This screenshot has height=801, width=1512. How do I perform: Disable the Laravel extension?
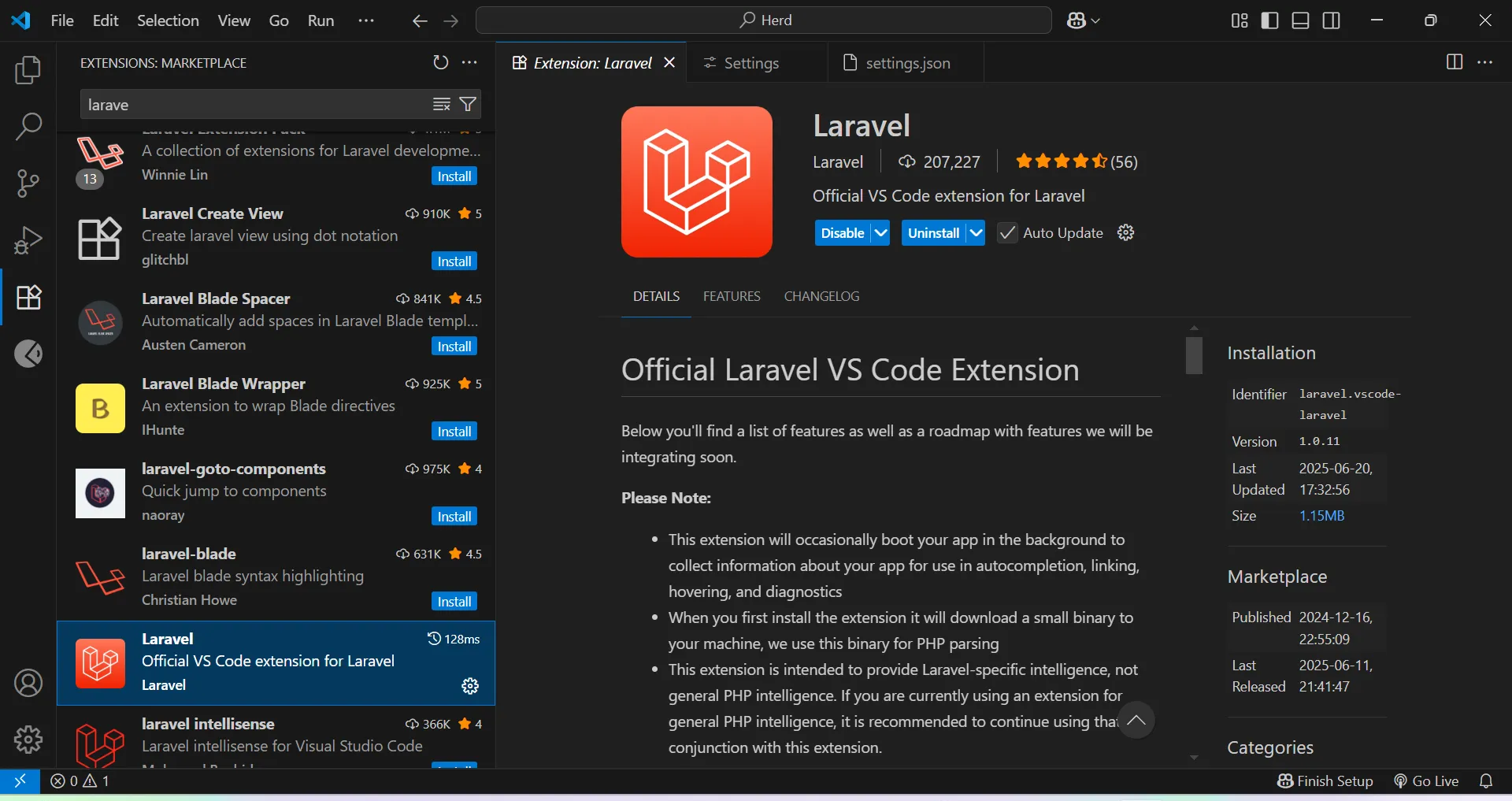click(x=843, y=232)
